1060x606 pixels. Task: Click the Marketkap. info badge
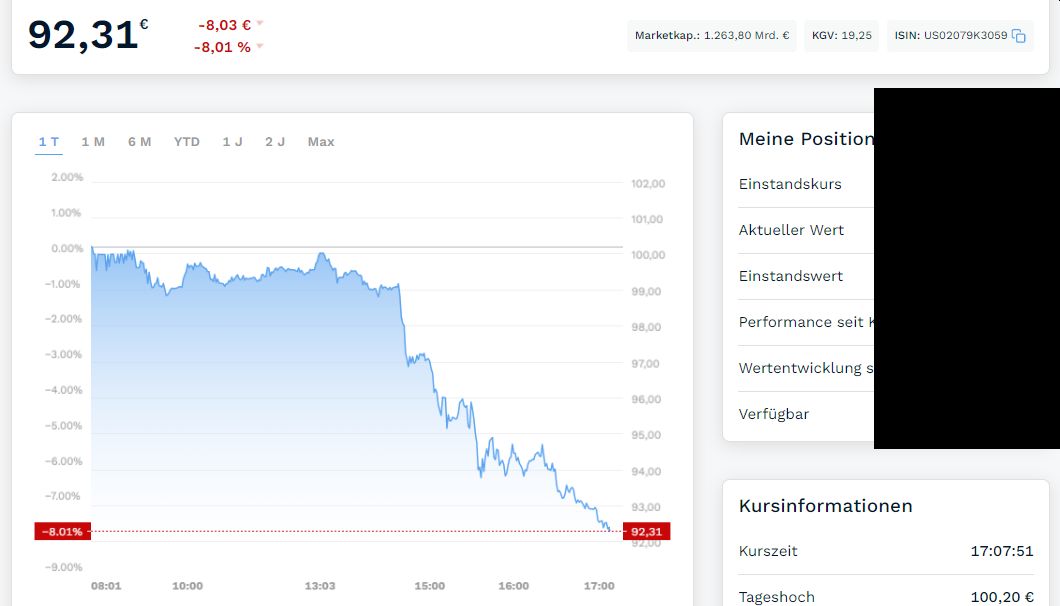[x=712, y=36]
